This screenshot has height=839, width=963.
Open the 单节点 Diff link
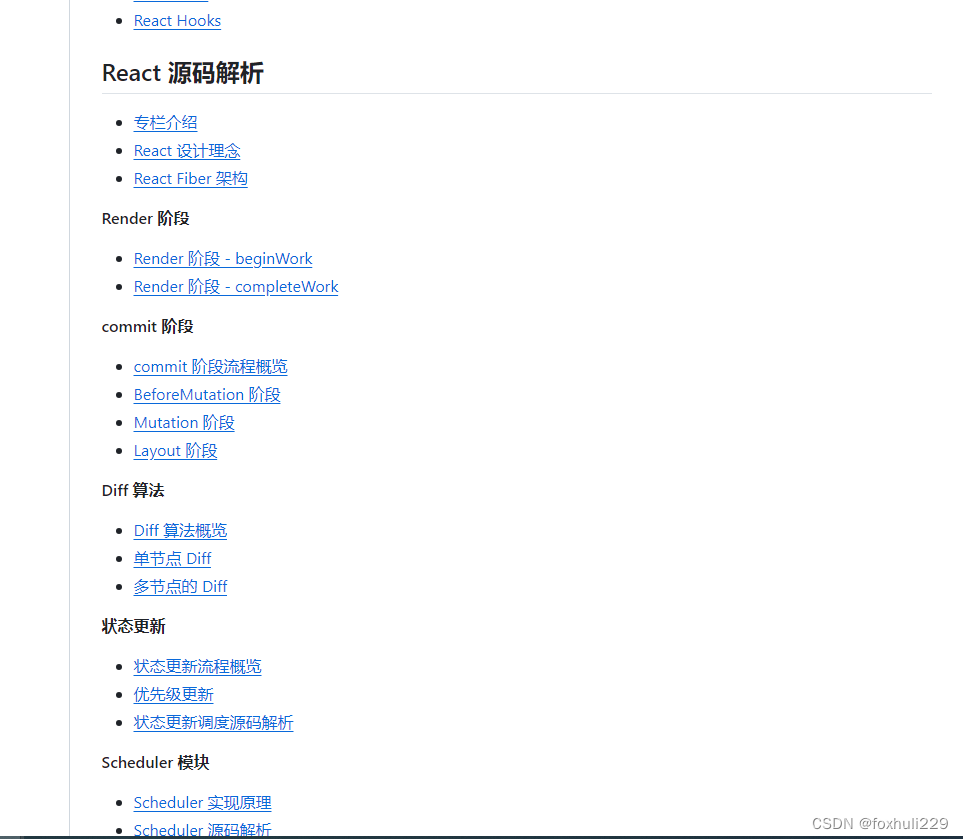pyautogui.click(x=172, y=558)
